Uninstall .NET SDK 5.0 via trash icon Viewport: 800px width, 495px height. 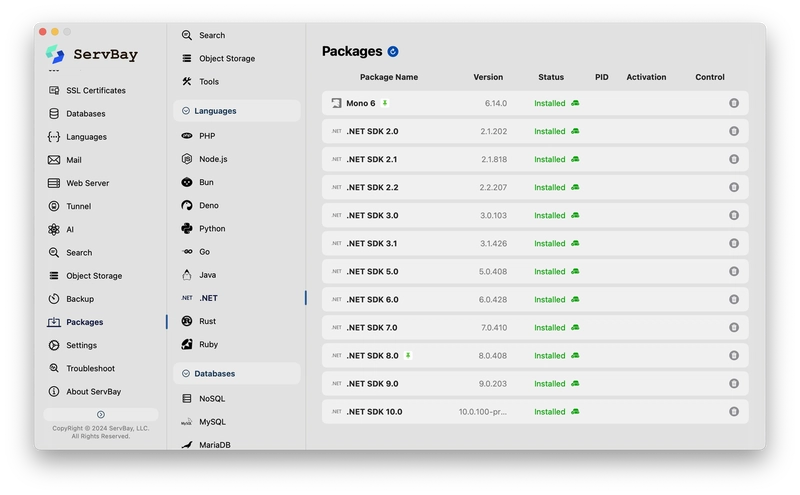click(733, 272)
